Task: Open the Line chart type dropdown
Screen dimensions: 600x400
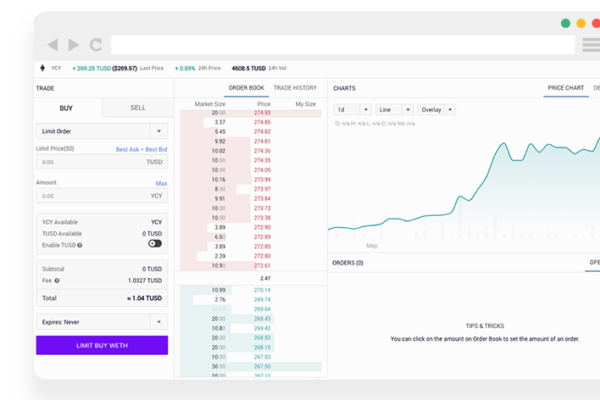Action: click(395, 110)
